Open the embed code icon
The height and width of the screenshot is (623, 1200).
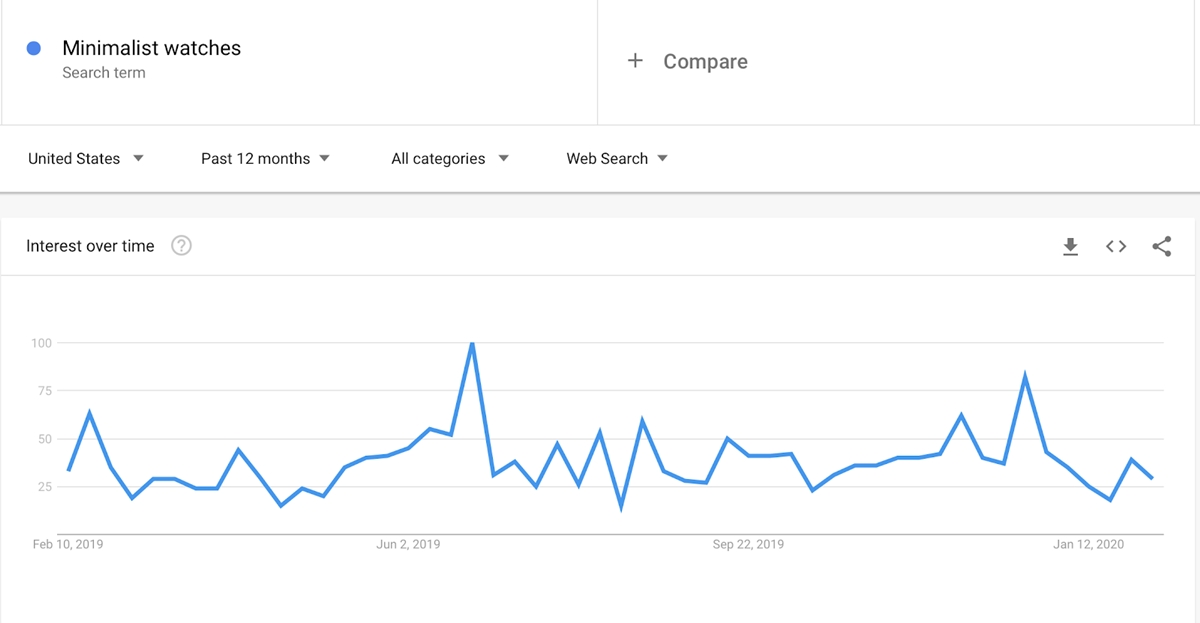click(1116, 246)
